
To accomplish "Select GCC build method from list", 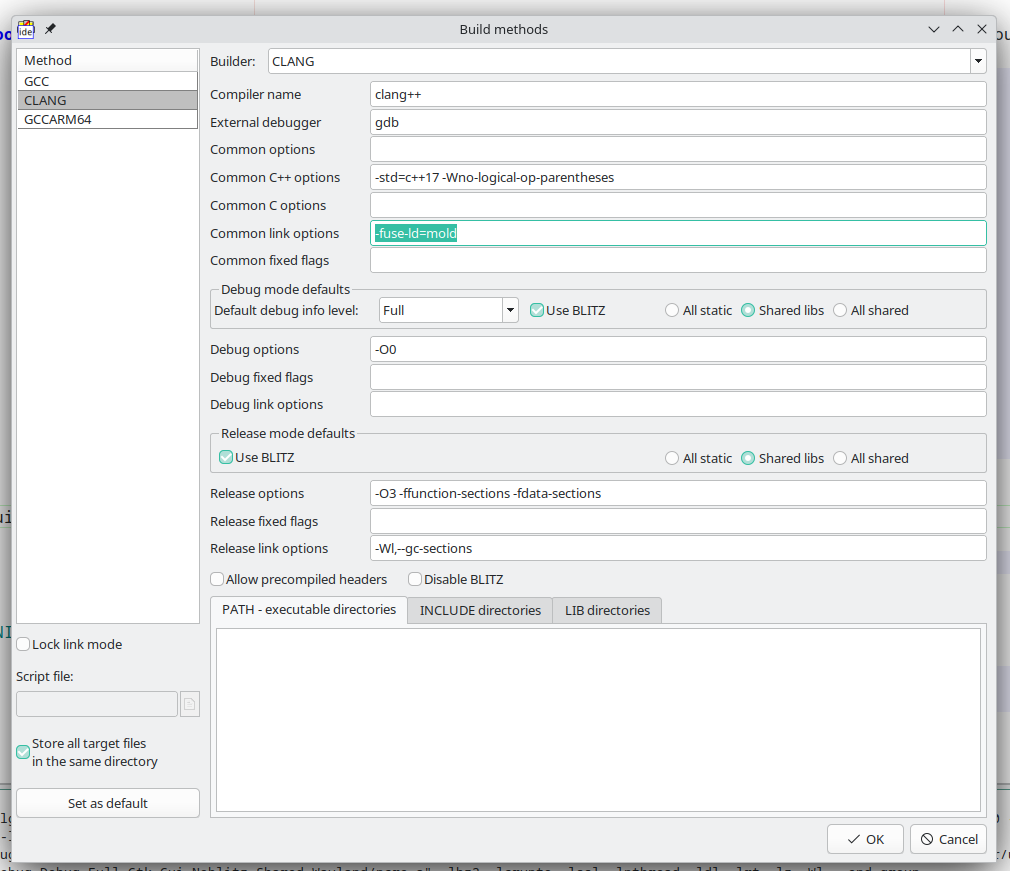I will click(107, 81).
